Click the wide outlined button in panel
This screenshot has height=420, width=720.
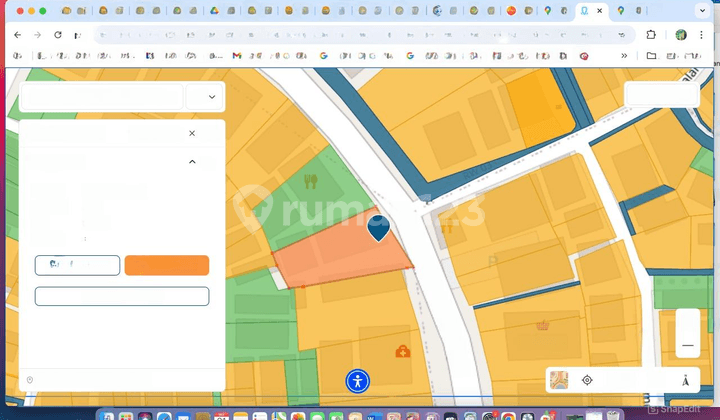[x=122, y=296]
